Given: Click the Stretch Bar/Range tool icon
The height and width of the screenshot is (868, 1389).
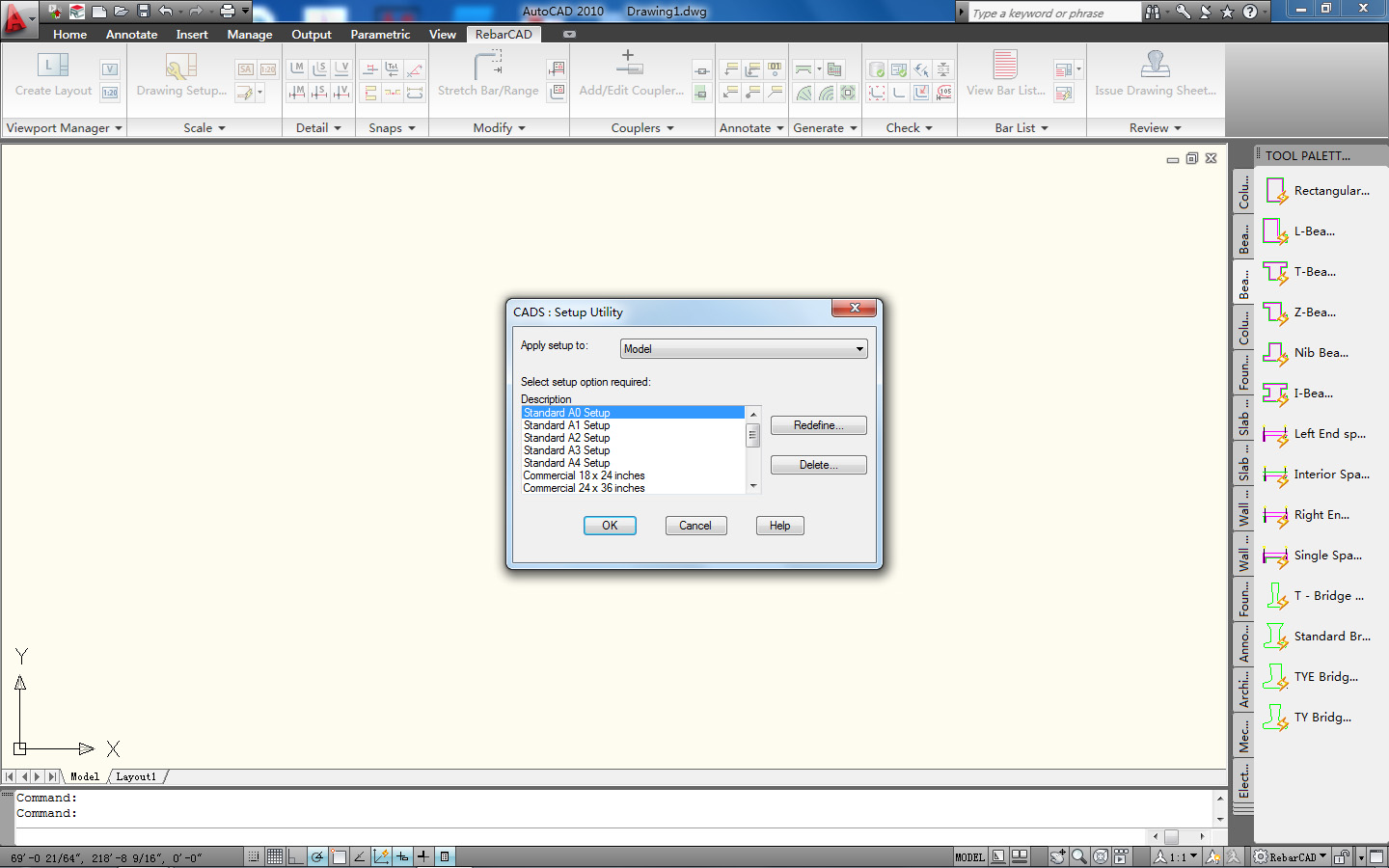Looking at the screenshot, I should click(488, 66).
